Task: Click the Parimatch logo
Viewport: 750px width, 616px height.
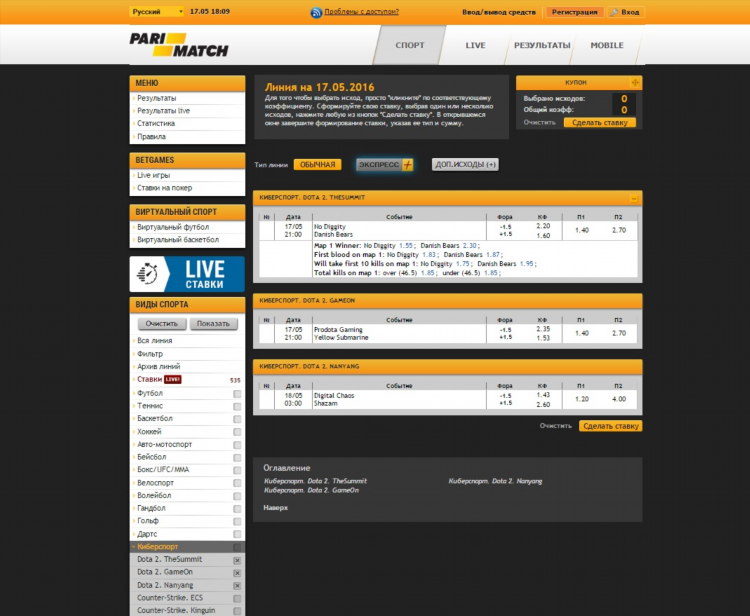Action: pos(179,45)
